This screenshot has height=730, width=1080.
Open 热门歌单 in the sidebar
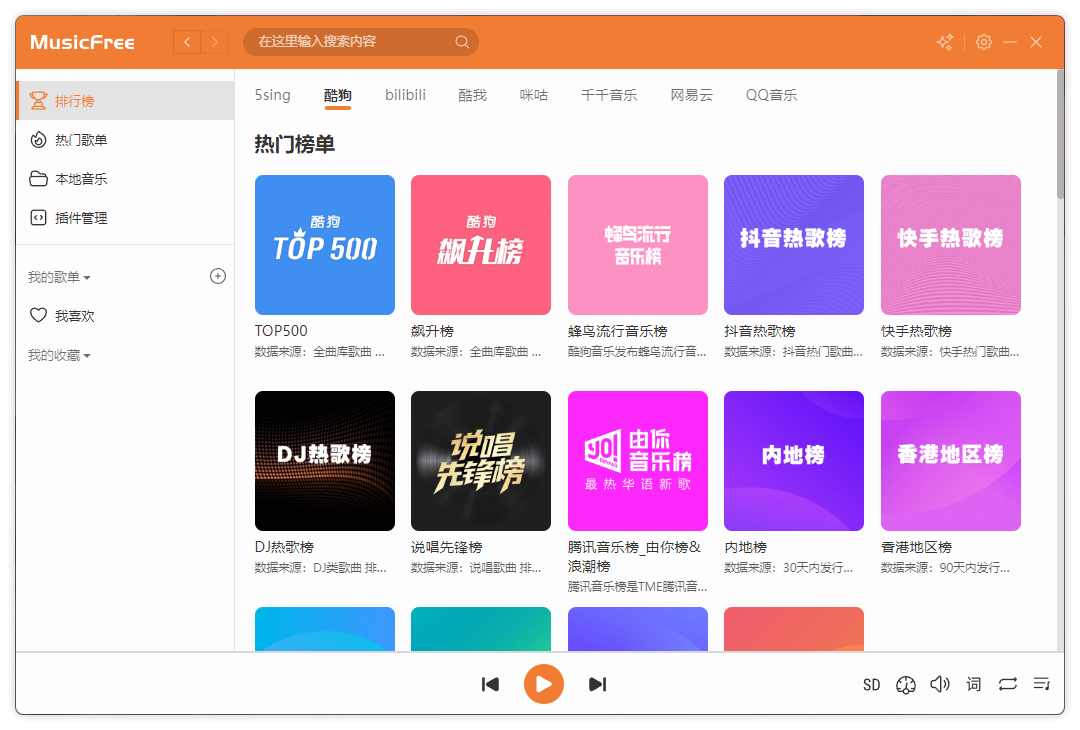(x=81, y=140)
